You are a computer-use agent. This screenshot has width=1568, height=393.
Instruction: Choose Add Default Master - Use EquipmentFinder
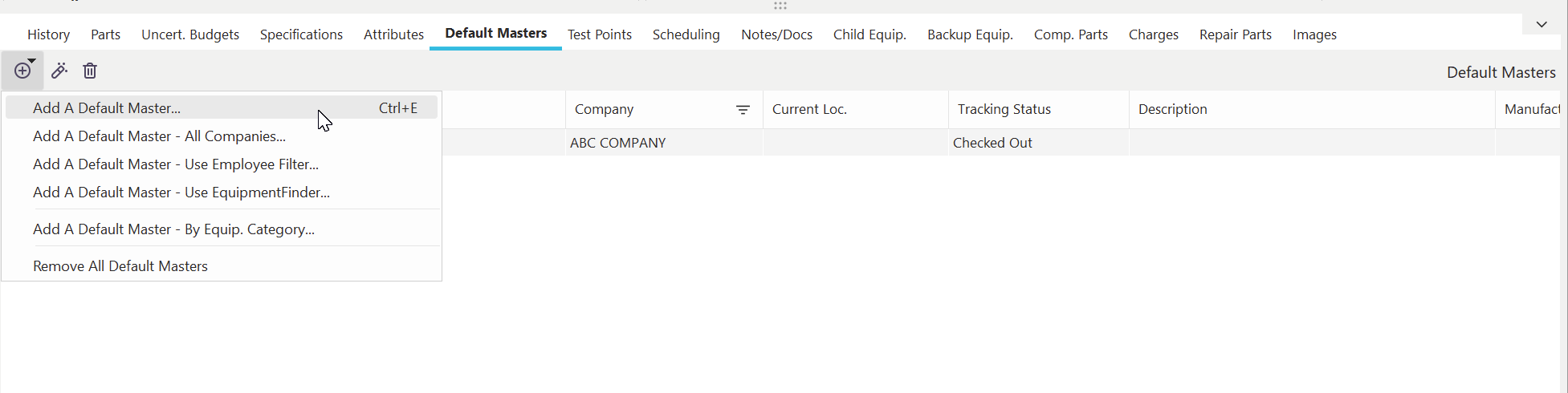181,192
